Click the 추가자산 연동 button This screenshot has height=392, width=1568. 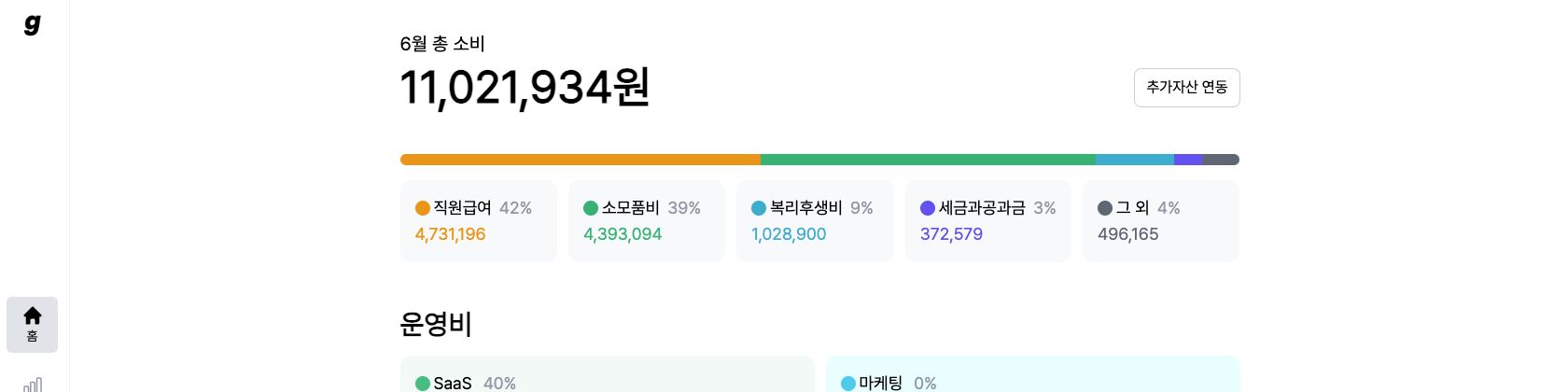(x=1187, y=88)
